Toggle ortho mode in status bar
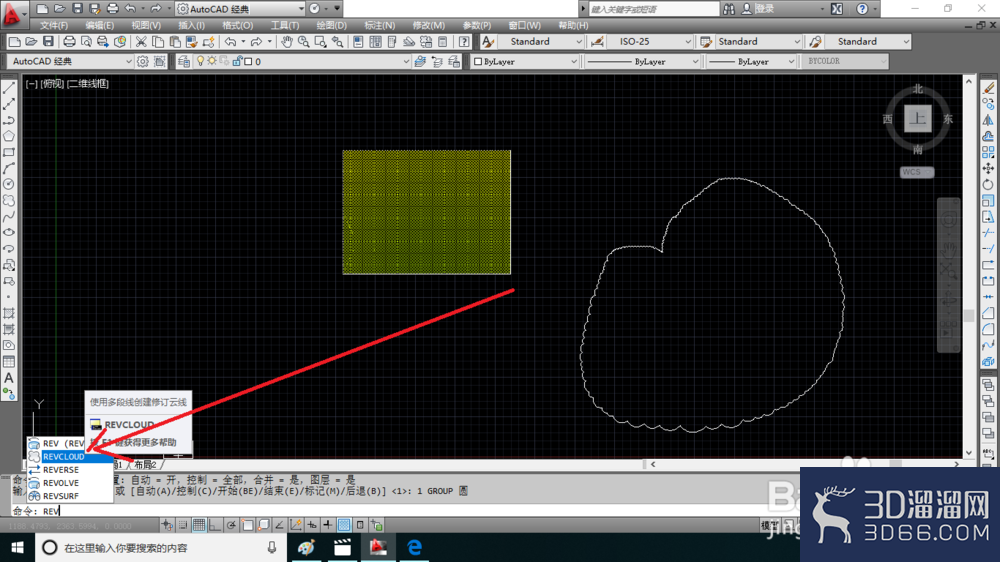1000x562 pixels. (215, 525)
